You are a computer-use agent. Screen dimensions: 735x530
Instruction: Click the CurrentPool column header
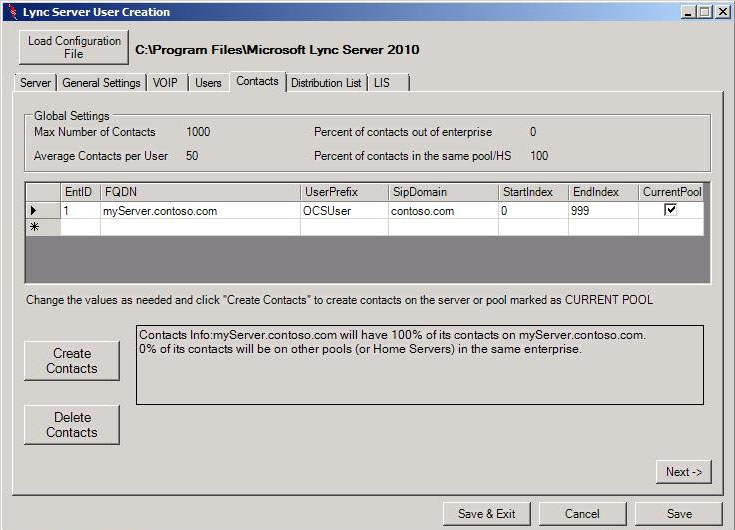(671, 192)
